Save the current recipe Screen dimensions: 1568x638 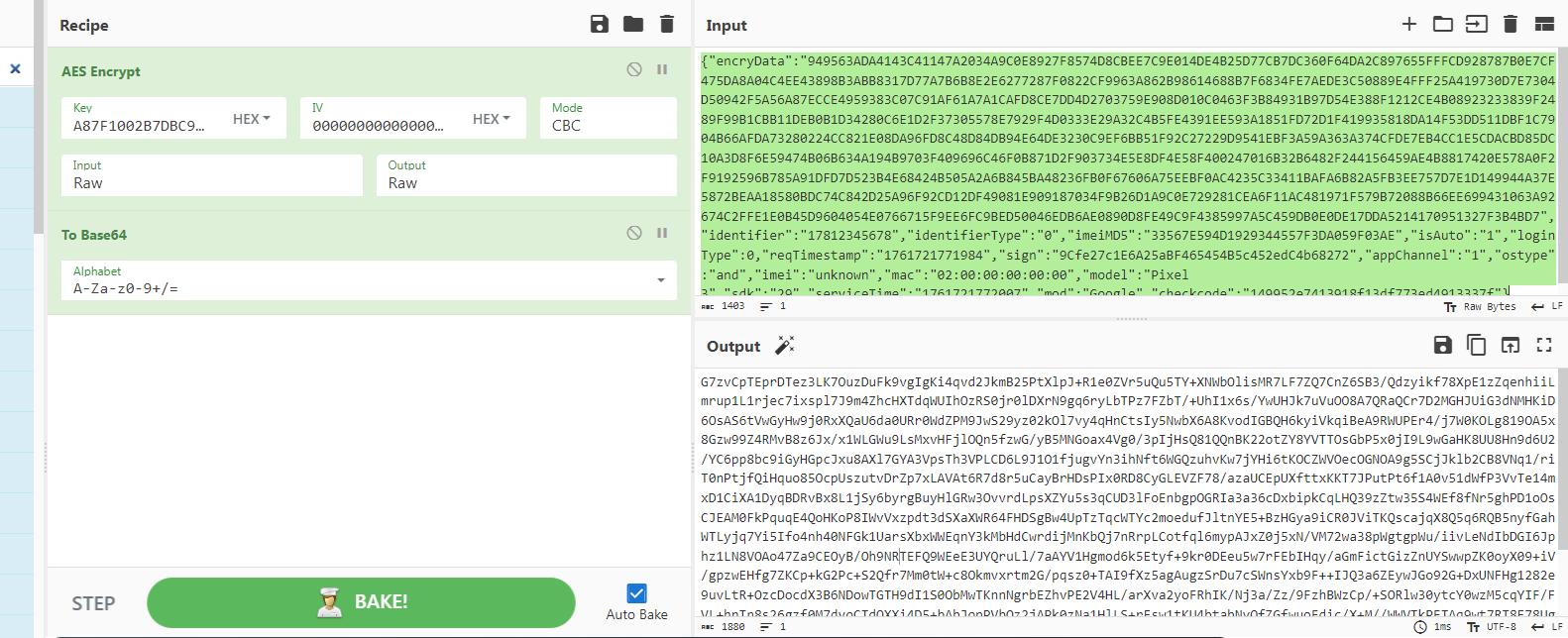(x=600, y=24)
